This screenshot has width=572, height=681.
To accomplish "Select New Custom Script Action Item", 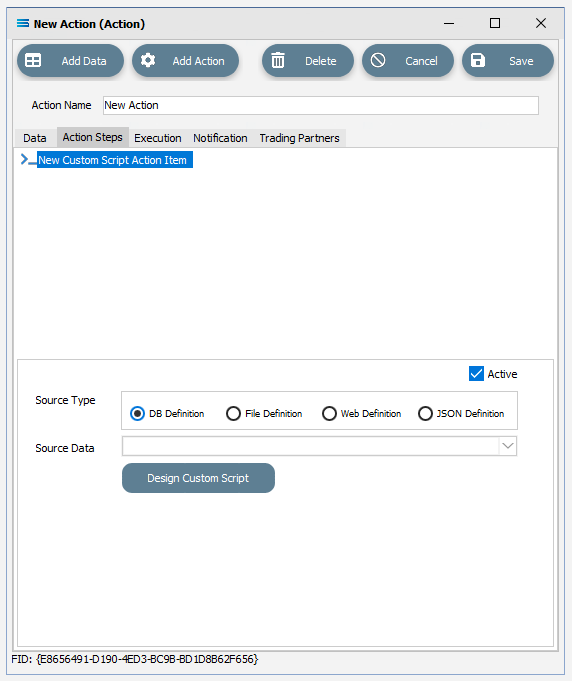I will (112, 160).
